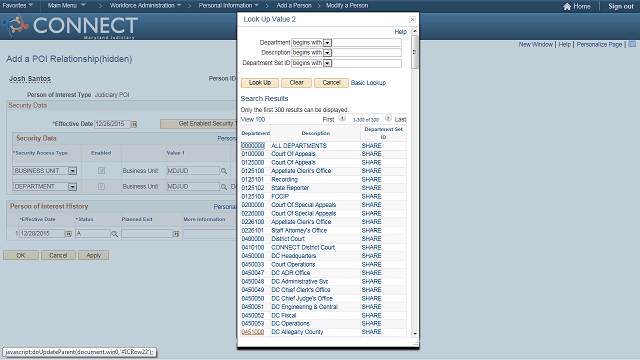Screen dimensions: 640x360
Task: Click the Look Up button
Action: coord(260,83)
